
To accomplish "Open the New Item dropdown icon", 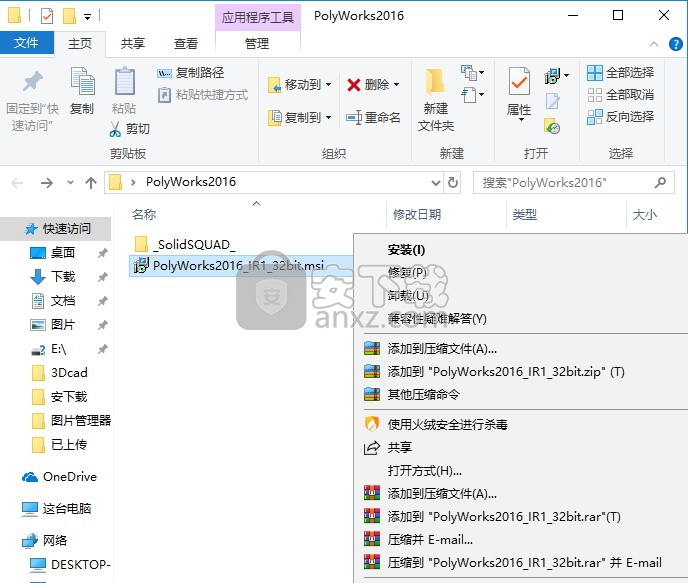I will click(473, 73).
